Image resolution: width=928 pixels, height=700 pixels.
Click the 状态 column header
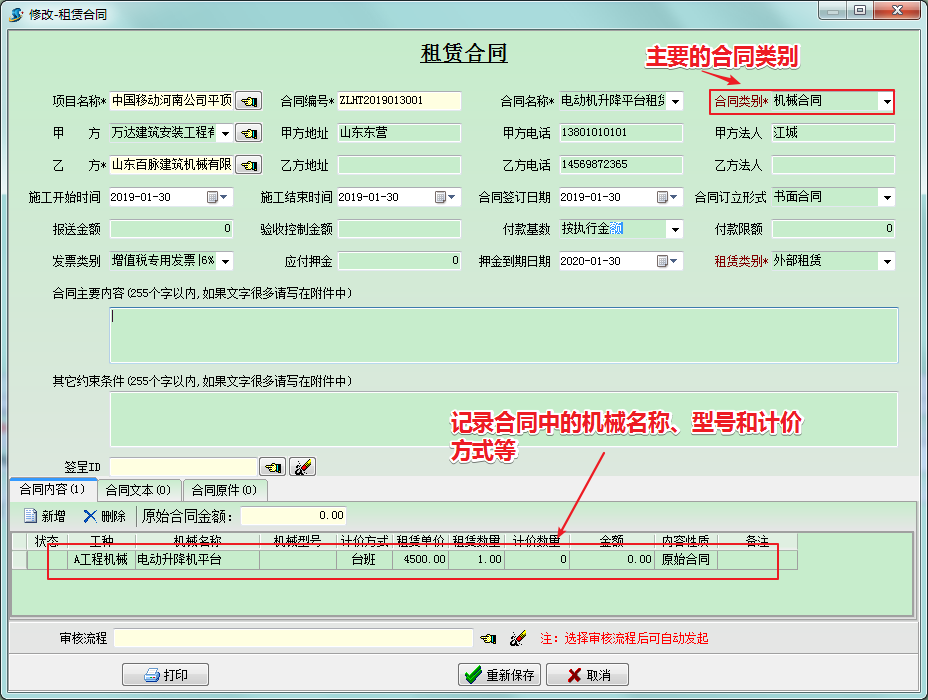(47, 541)
